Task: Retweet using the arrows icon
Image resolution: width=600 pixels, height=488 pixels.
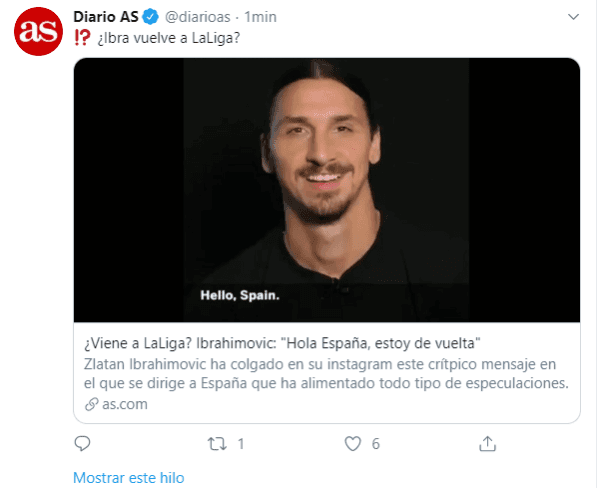Action: coord(217,444)
